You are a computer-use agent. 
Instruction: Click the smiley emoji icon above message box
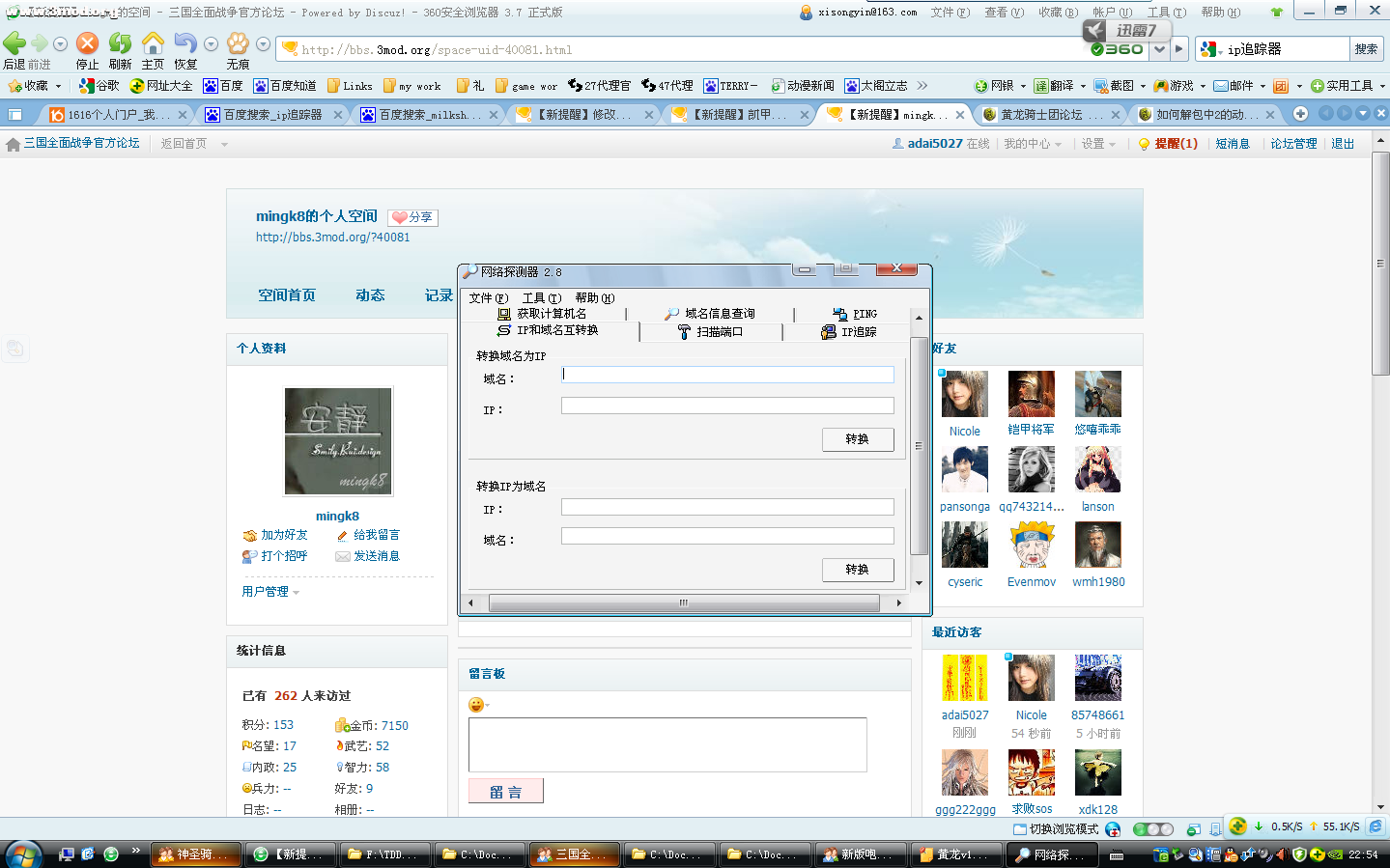pyautogui.click(x=475, y=705)
